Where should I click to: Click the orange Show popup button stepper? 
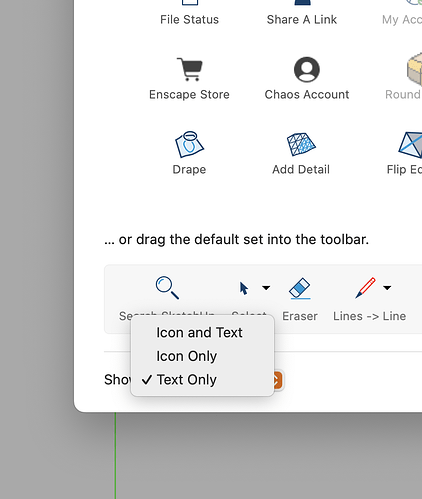[x=278, y=380]
